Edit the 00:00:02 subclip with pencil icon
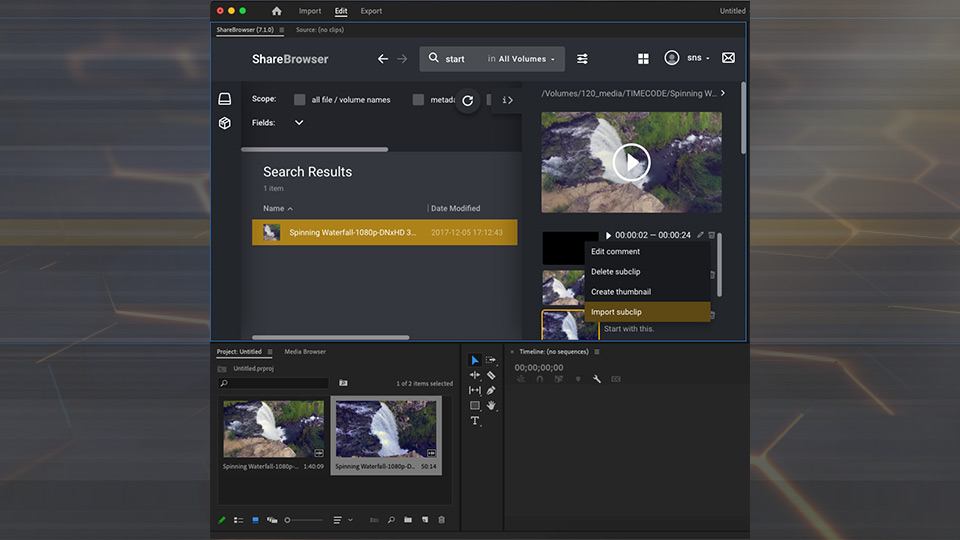 tap(700, 235)
